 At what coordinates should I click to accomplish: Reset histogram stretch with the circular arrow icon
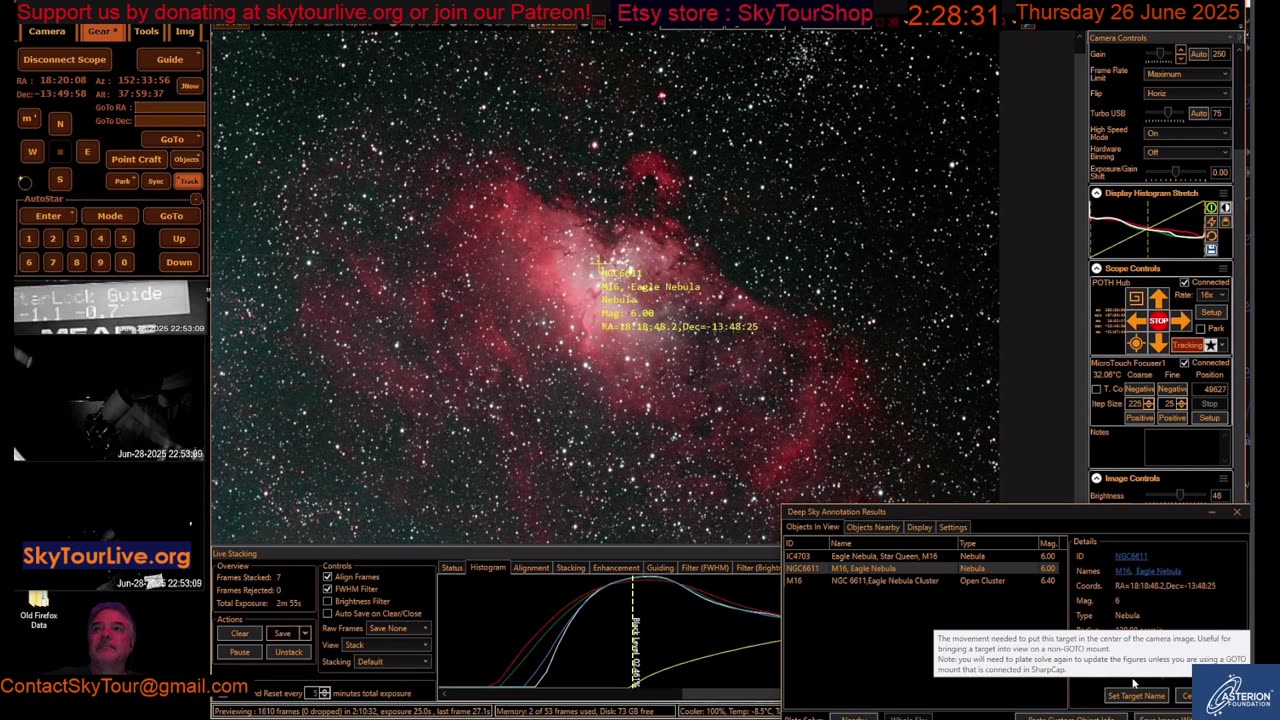pyautogui.click(x=1211, y=236)
